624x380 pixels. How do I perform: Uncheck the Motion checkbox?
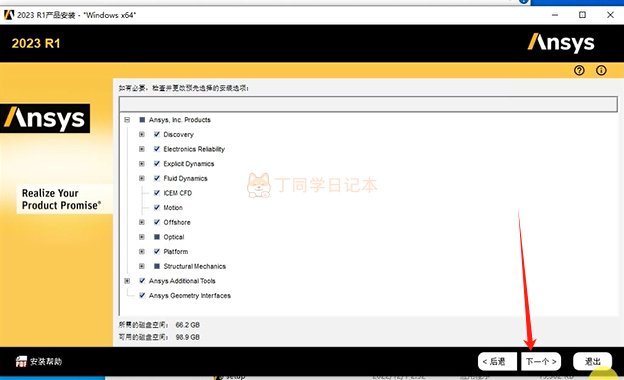(x=157, y=207)
